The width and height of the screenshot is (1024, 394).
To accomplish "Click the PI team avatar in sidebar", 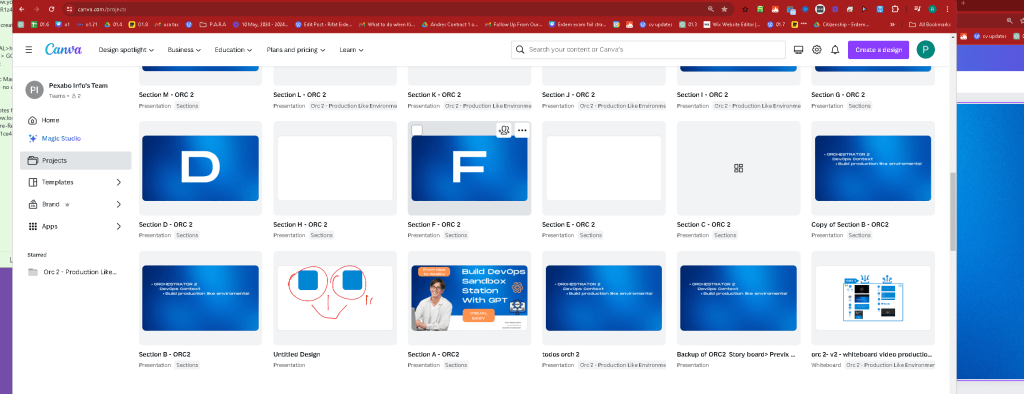I will 35,90.
